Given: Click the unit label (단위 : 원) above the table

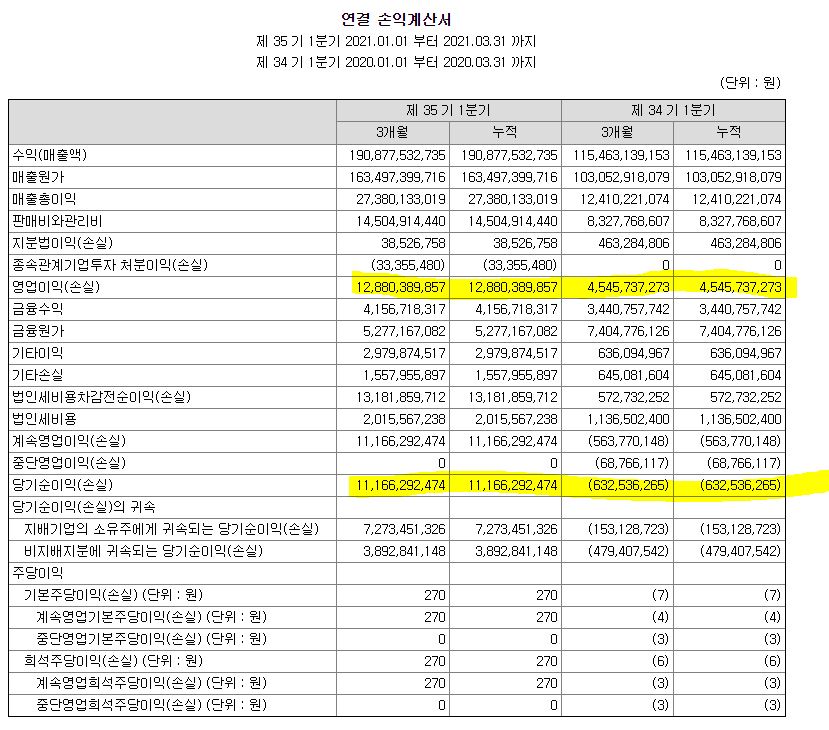Looking at the screenshot, I should pos(750,82).
